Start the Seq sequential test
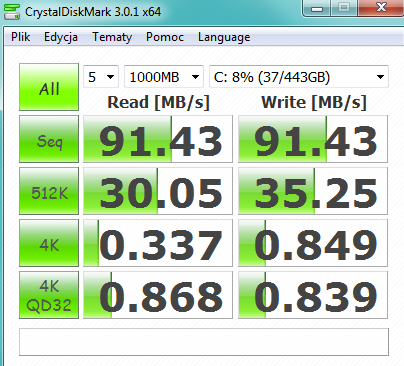 pyautogui.click(x=49, y=139)
